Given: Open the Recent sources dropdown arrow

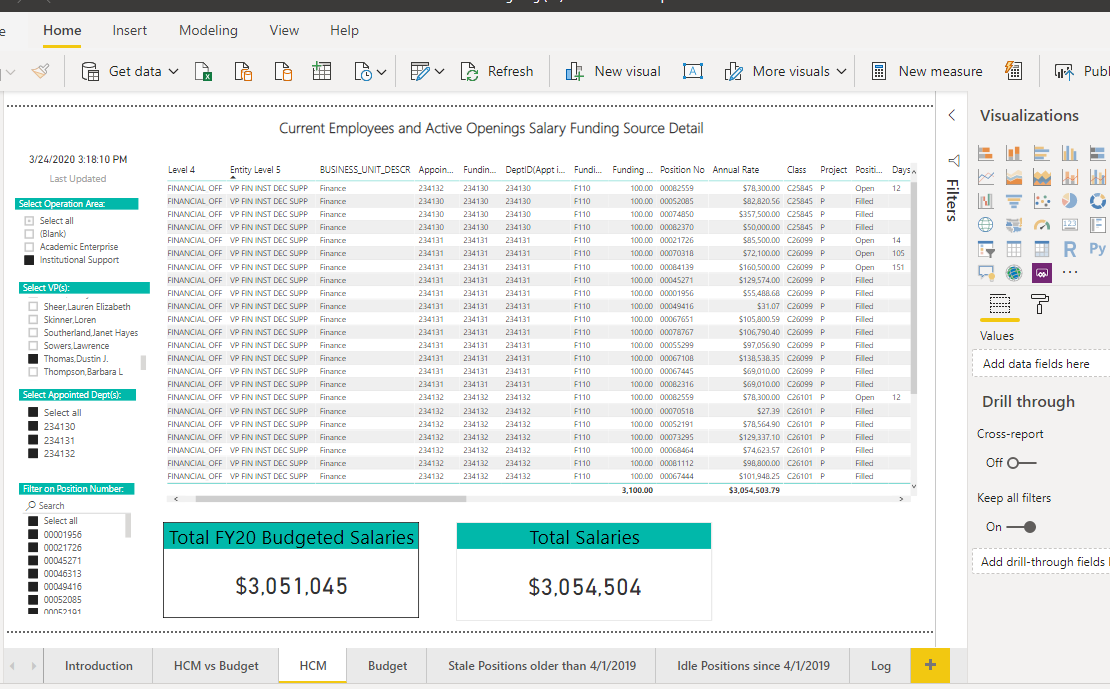Looking at the screenshot, I should tap(382, 72).
